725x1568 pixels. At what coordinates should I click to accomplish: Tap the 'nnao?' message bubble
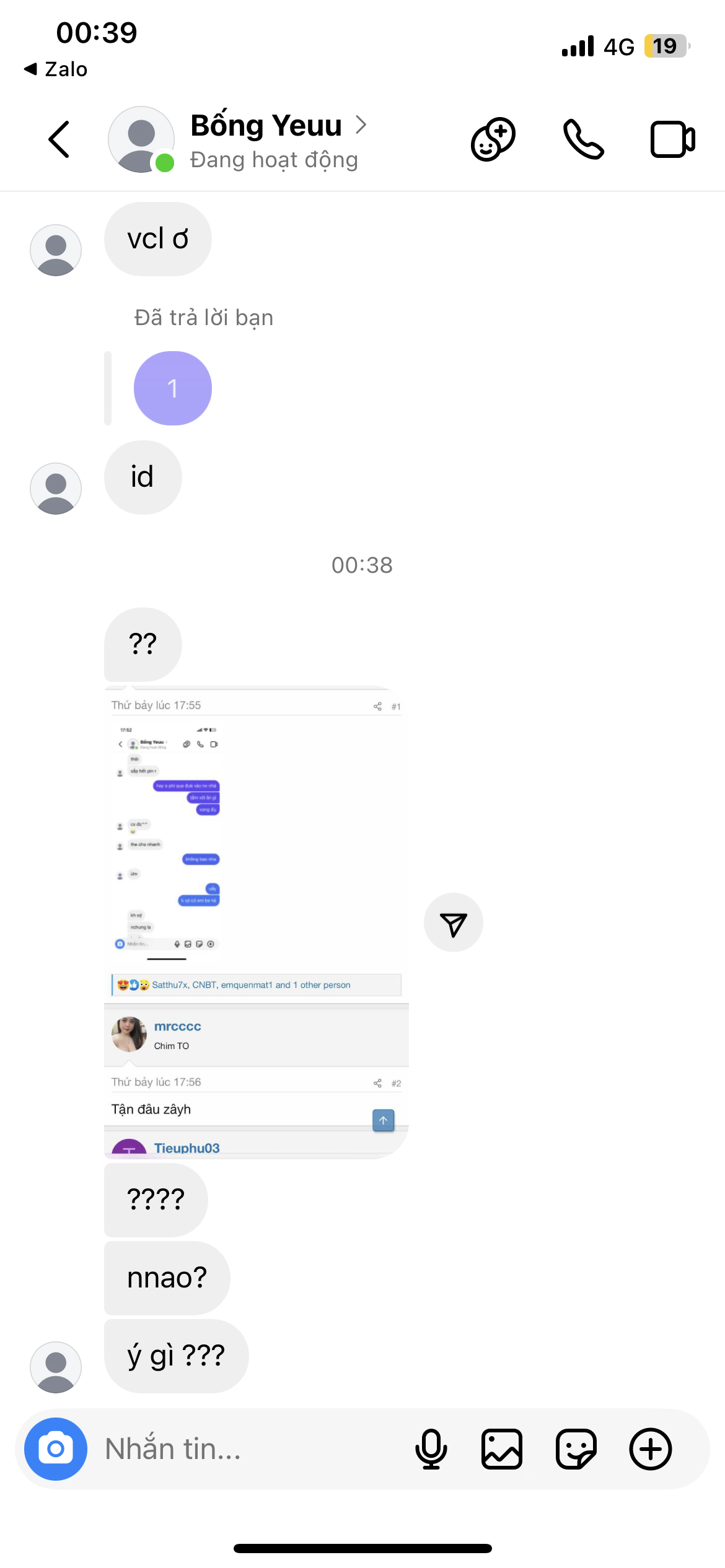[x=167, y=1278]
